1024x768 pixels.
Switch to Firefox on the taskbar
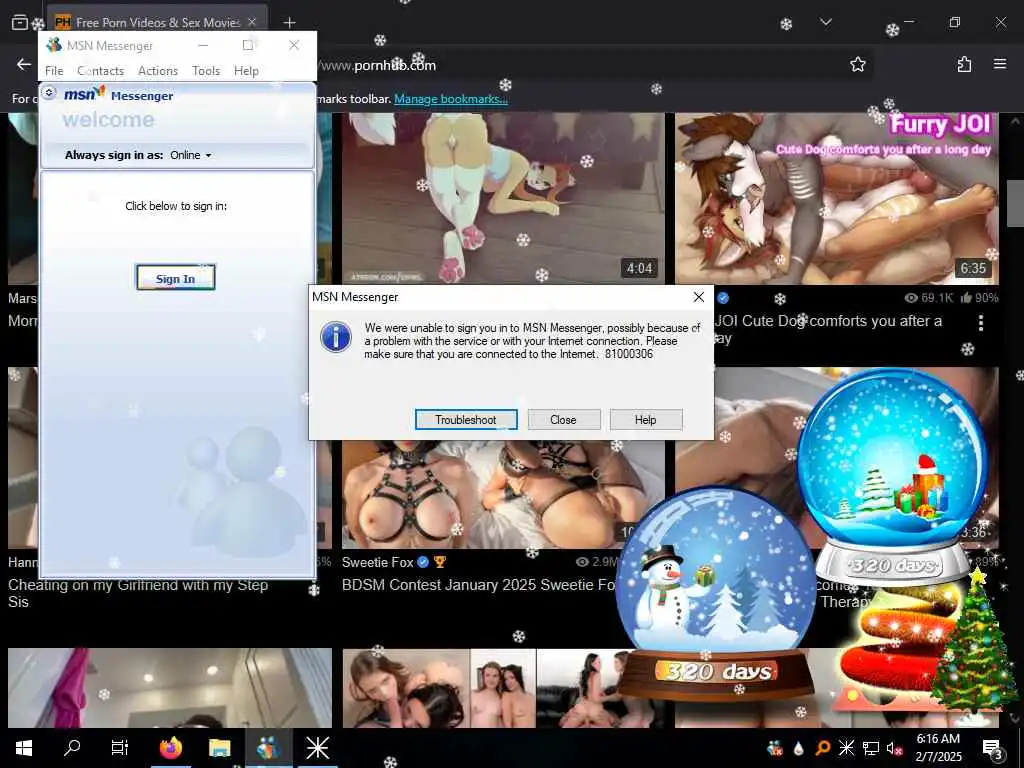(170, 748)
